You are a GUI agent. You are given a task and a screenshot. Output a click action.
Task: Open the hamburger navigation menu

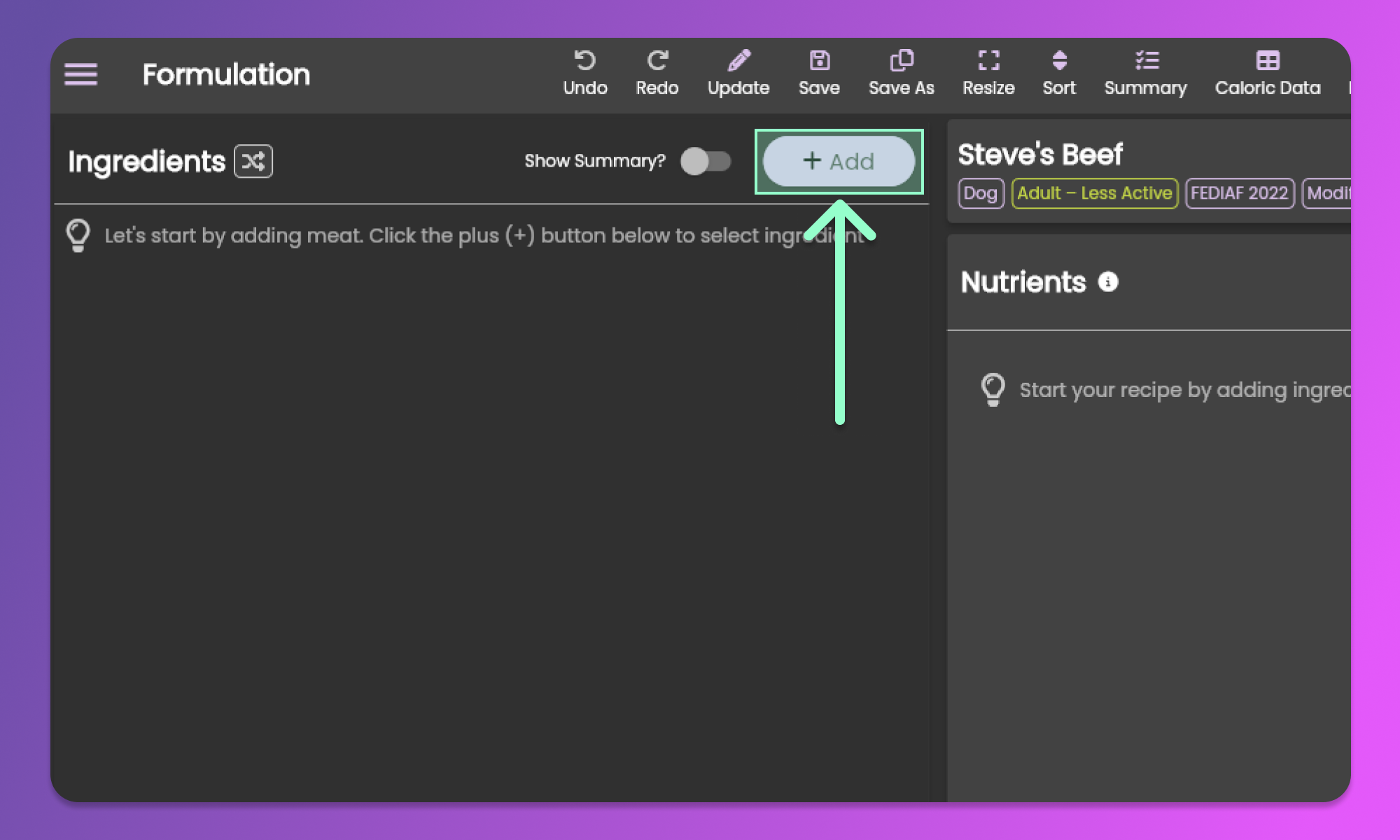click(80, 74)
